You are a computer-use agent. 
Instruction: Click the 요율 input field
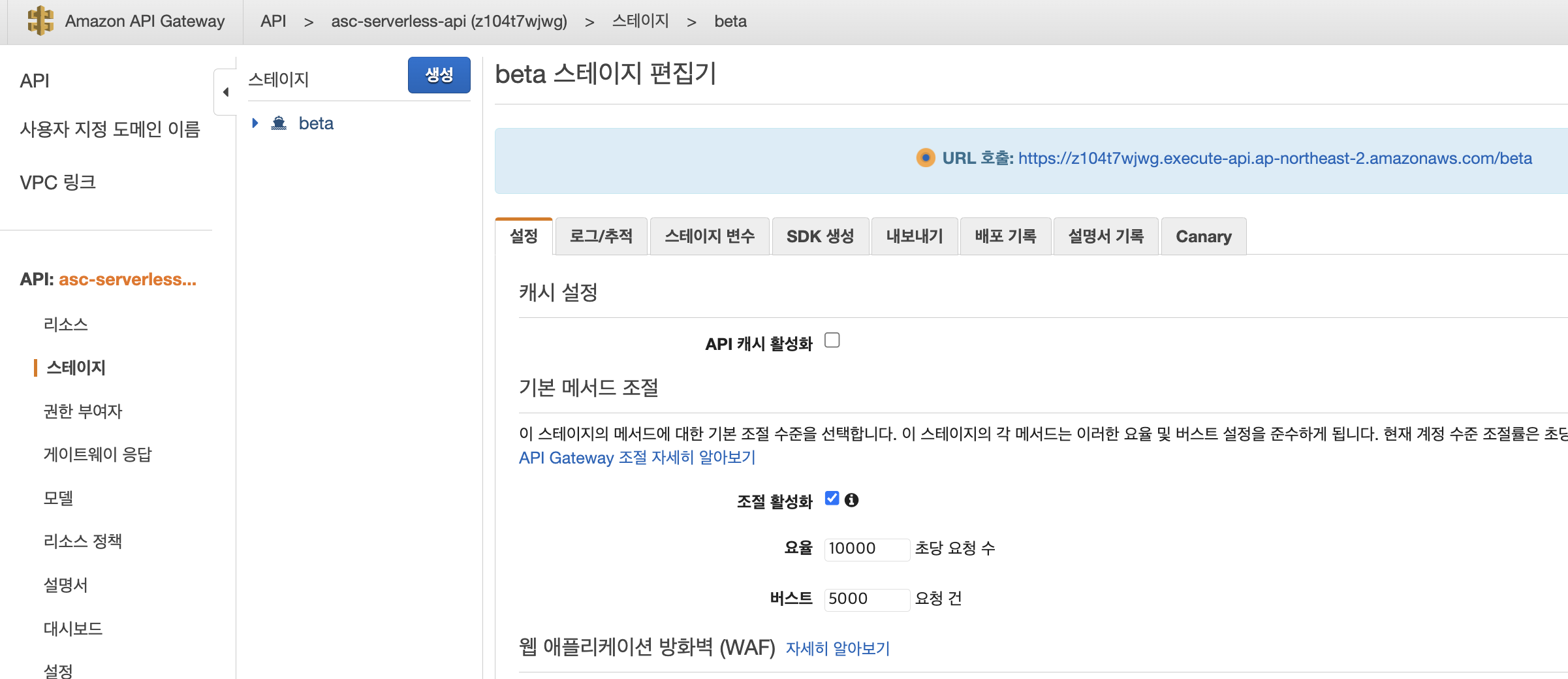tap(867, 548)
